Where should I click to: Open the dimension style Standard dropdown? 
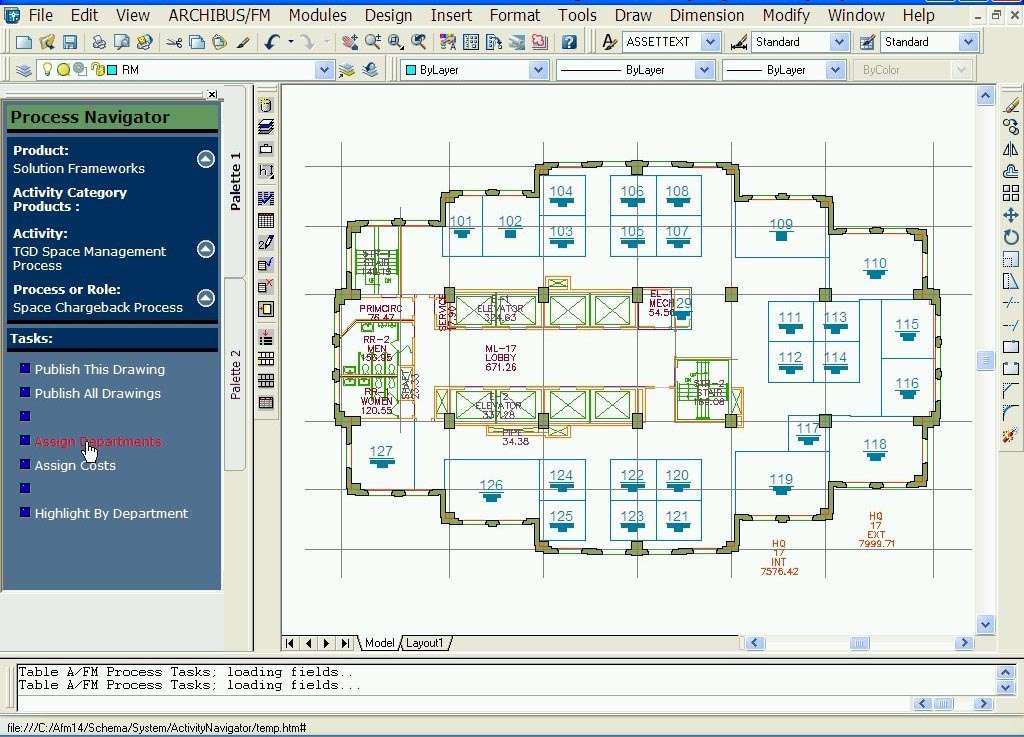(x=839, y=42)
